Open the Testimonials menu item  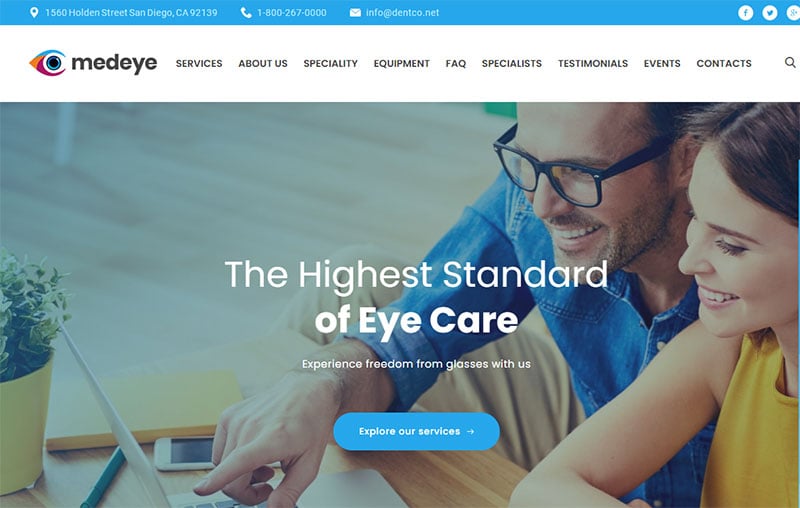click(x=593, y=63)
